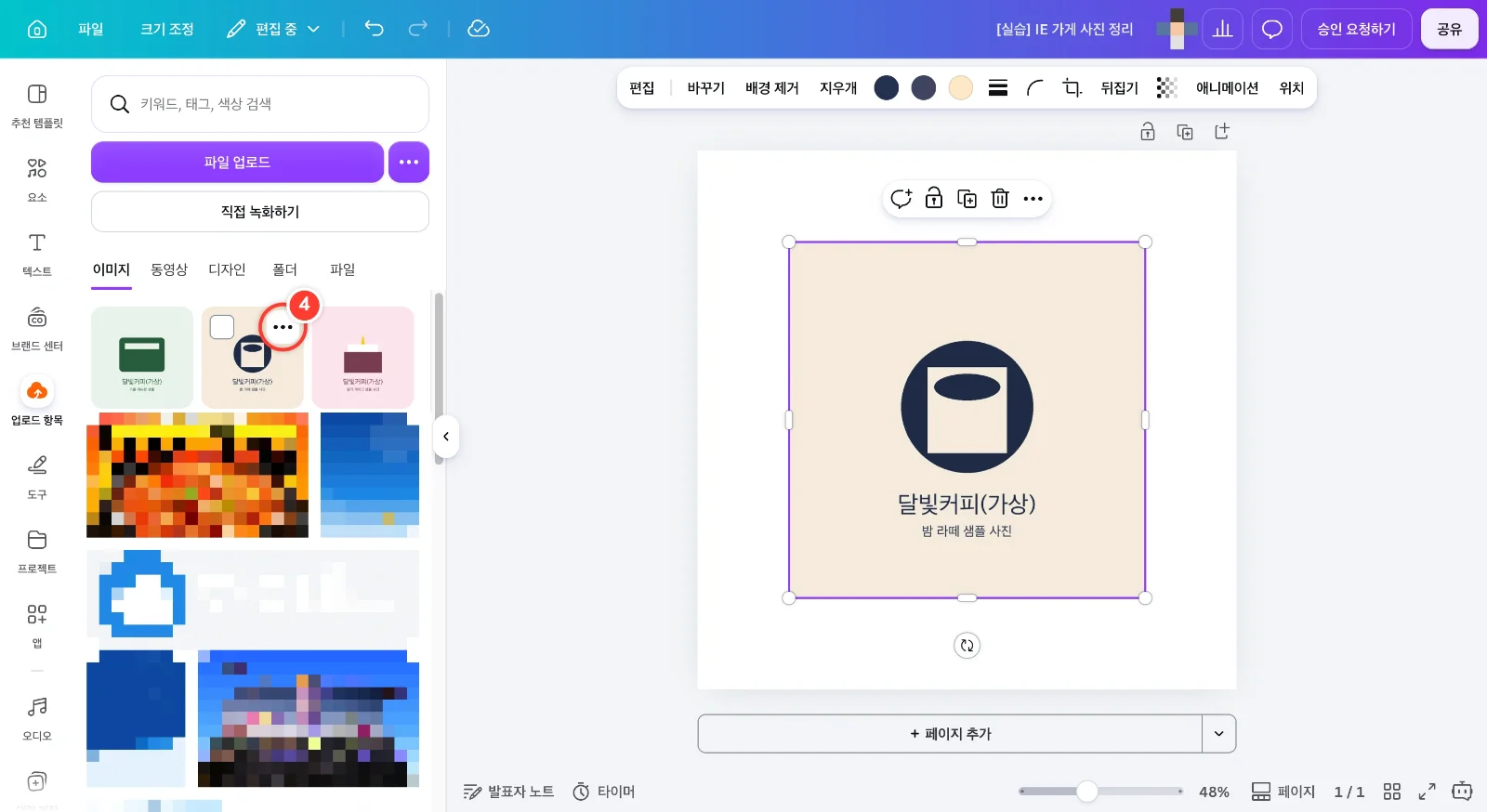This screenshot has height=812, width=1487.
Task: Open transparency checkerboard icon
Action: point(1166,88)
